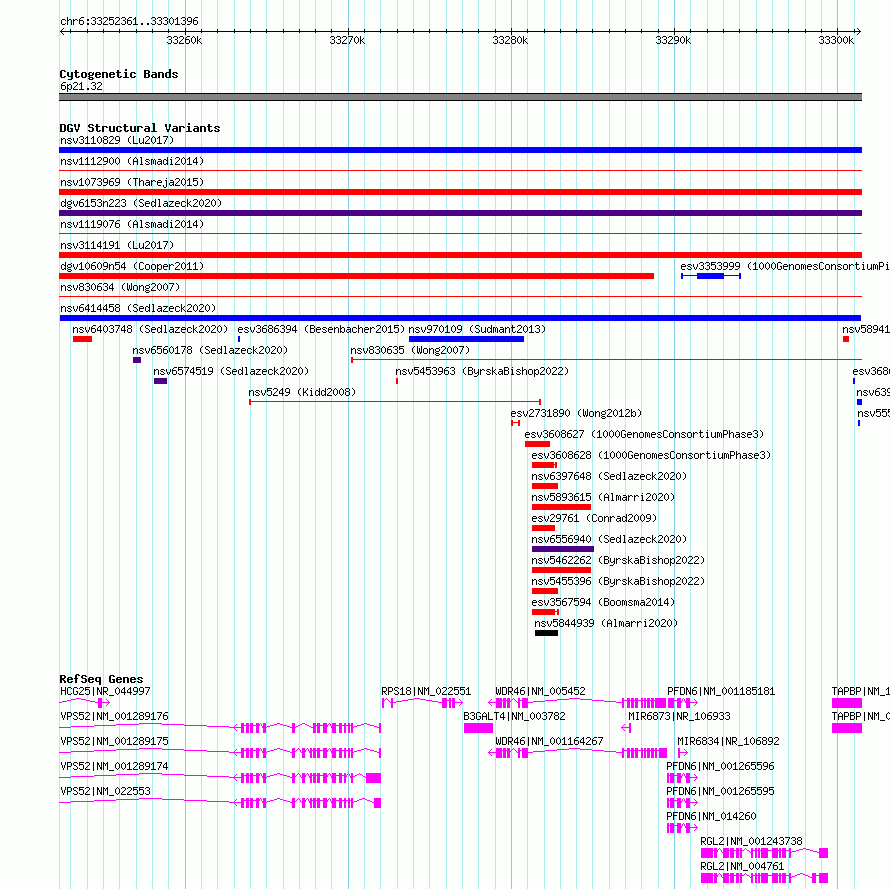Open VPS52|NM_001289174 transcript
This screenshot has height=889, width=890.
pos(220,778)
